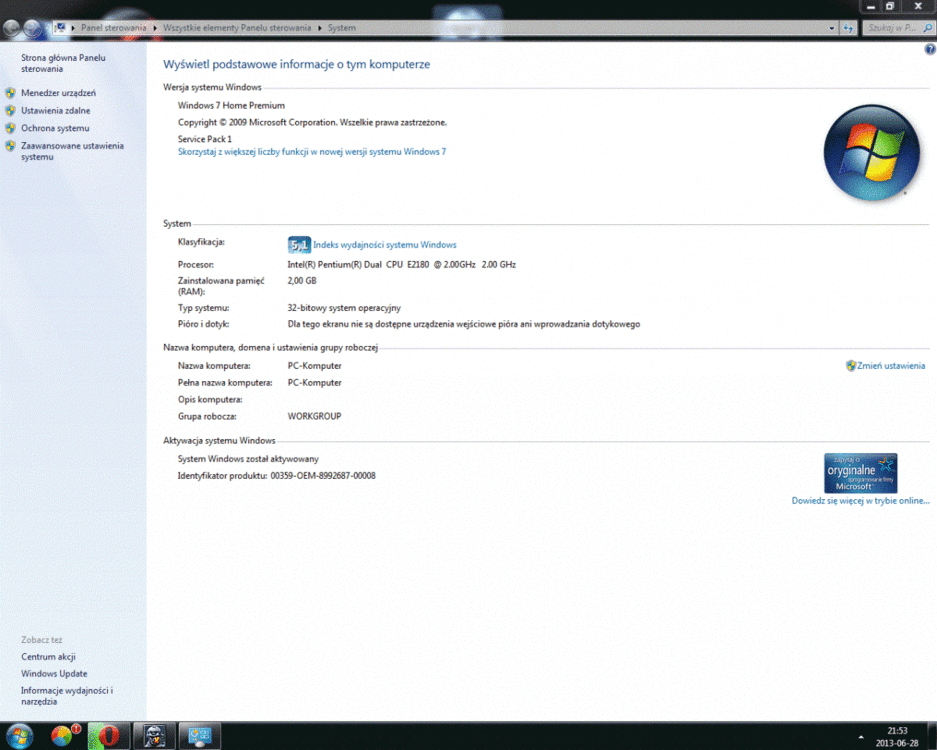
Task: Select the 2,00 GB RAM value
Action: pos(302,281)
